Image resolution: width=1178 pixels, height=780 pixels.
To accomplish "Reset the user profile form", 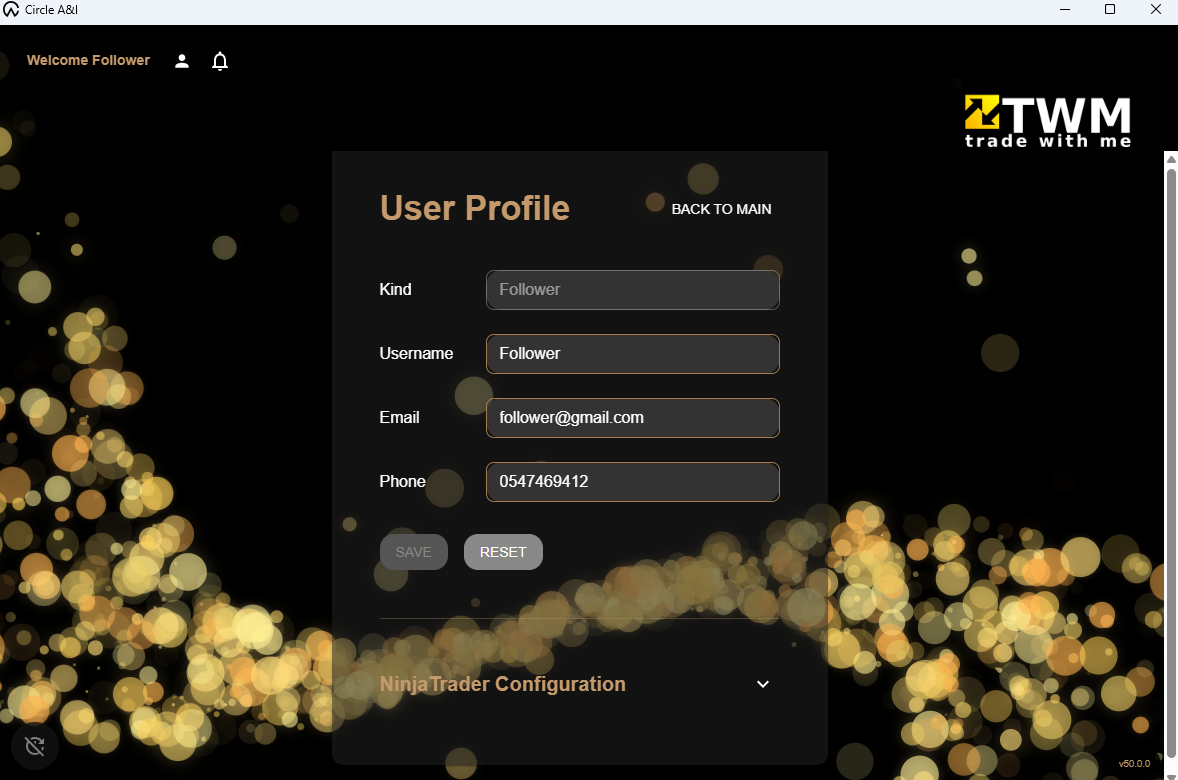I will [x=503, y=551].
